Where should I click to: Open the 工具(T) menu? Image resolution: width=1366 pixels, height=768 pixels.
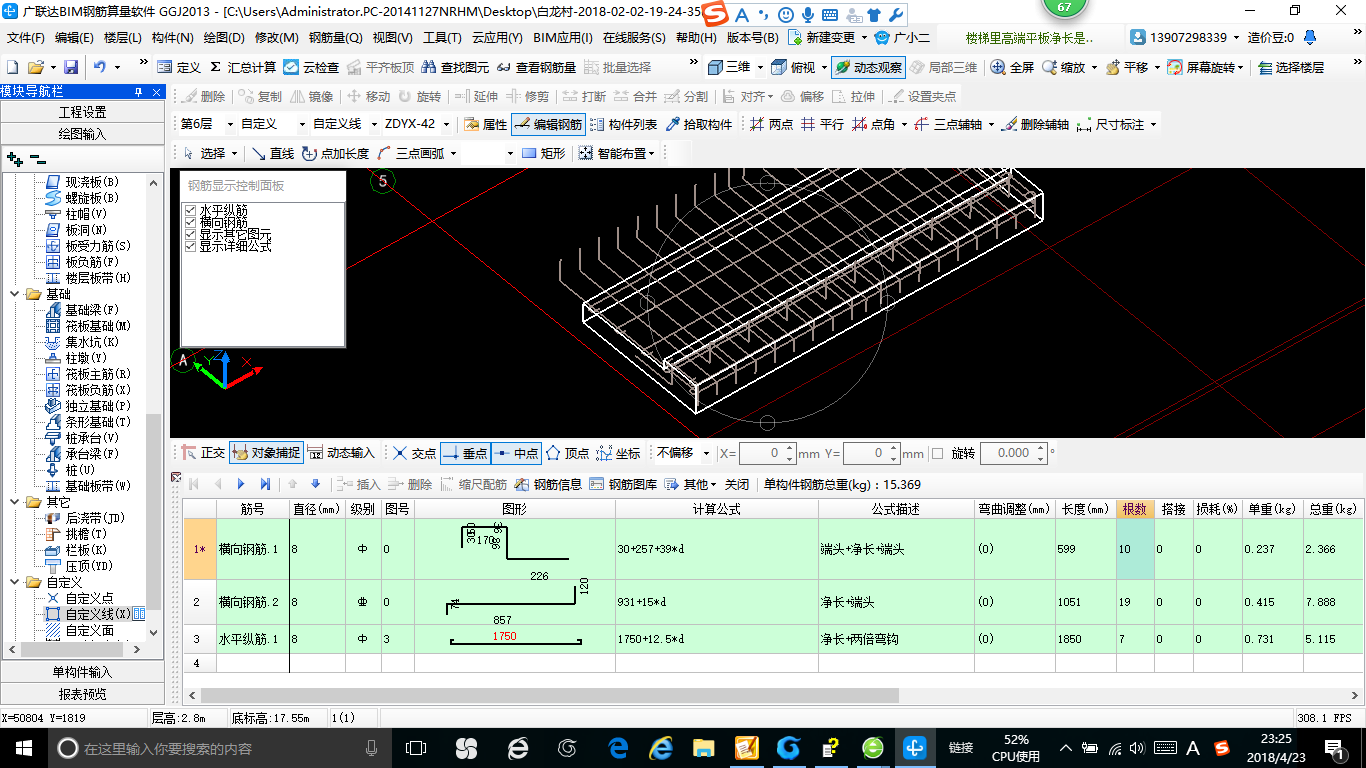point(443,38)
